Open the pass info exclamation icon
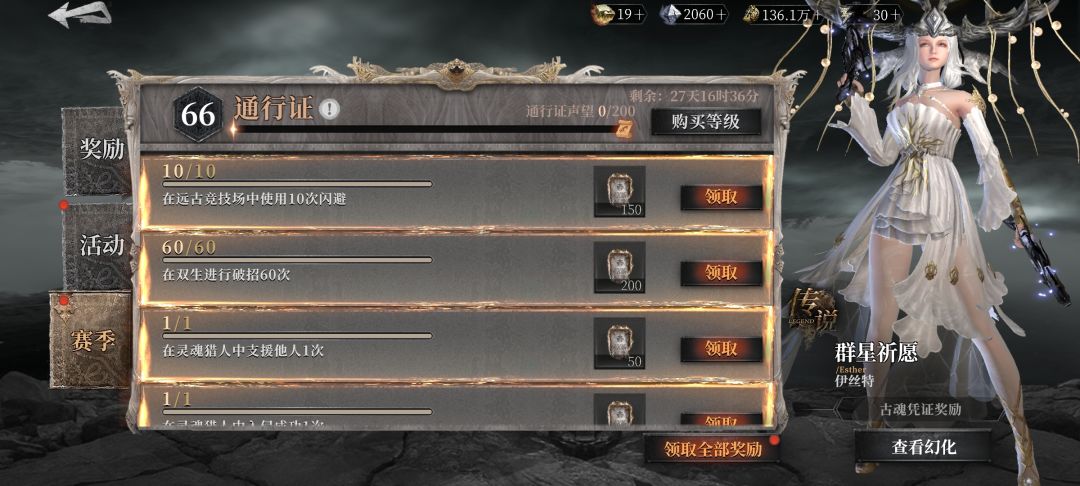The image size is (1080, 486). [x=330, y=109]
